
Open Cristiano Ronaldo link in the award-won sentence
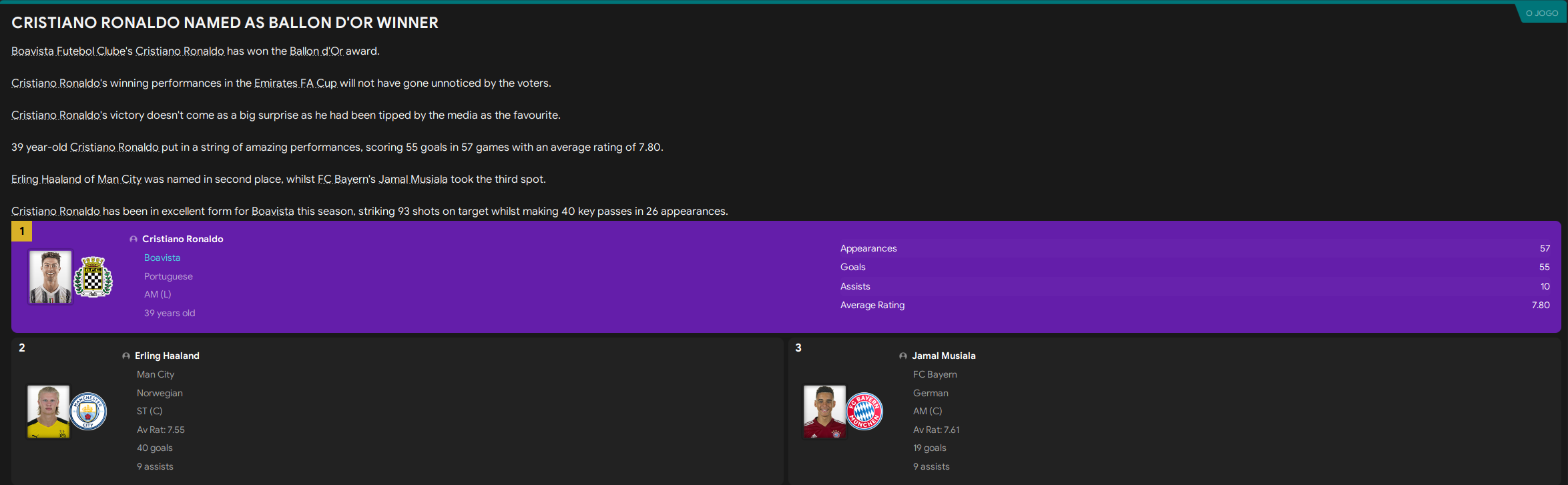pyautogui.click(x=180, y=51)
